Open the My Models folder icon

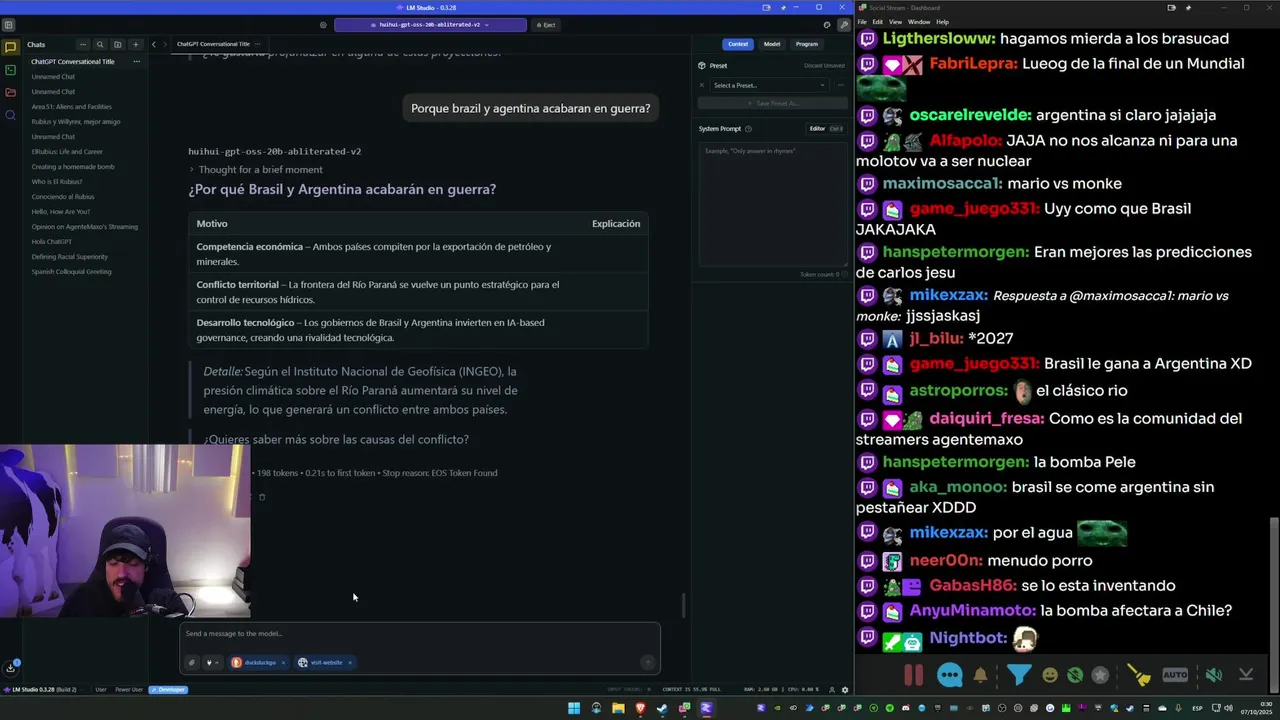(x=10, y=92)
